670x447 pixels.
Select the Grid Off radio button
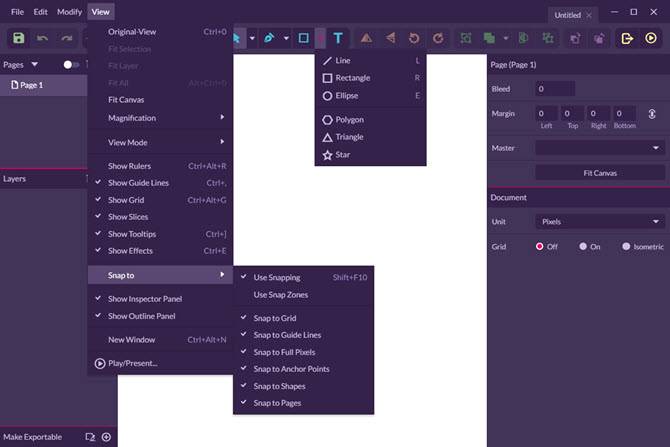(x=540, y=247)
